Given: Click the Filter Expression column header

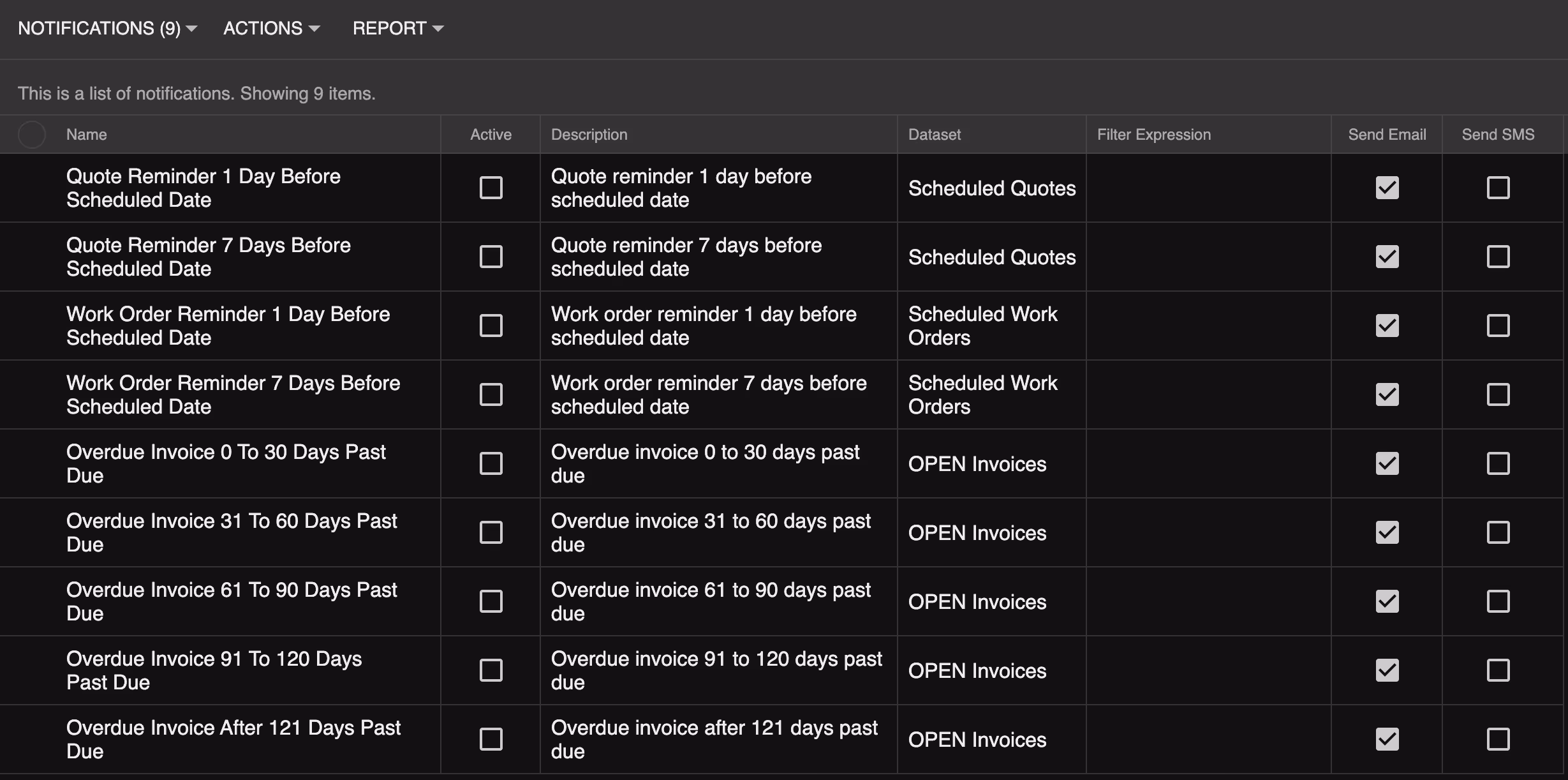Looking at the screenshot, I should 1153,135.
